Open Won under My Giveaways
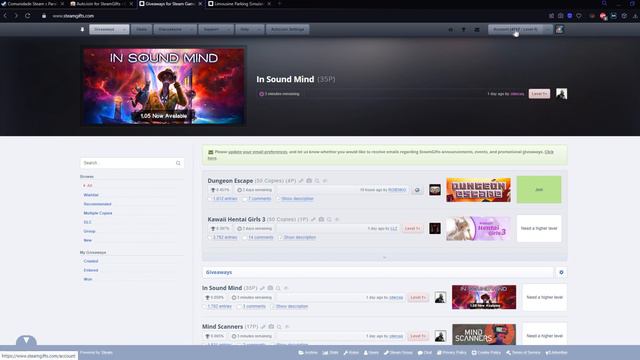The width and height of the screenshot is (640, 360). click(x=88, y=279)
